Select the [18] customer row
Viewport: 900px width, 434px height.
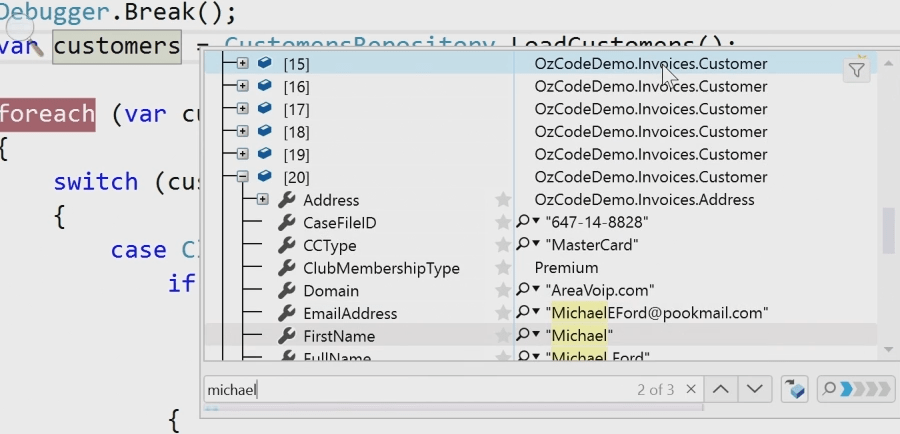(x=400, y=132)
